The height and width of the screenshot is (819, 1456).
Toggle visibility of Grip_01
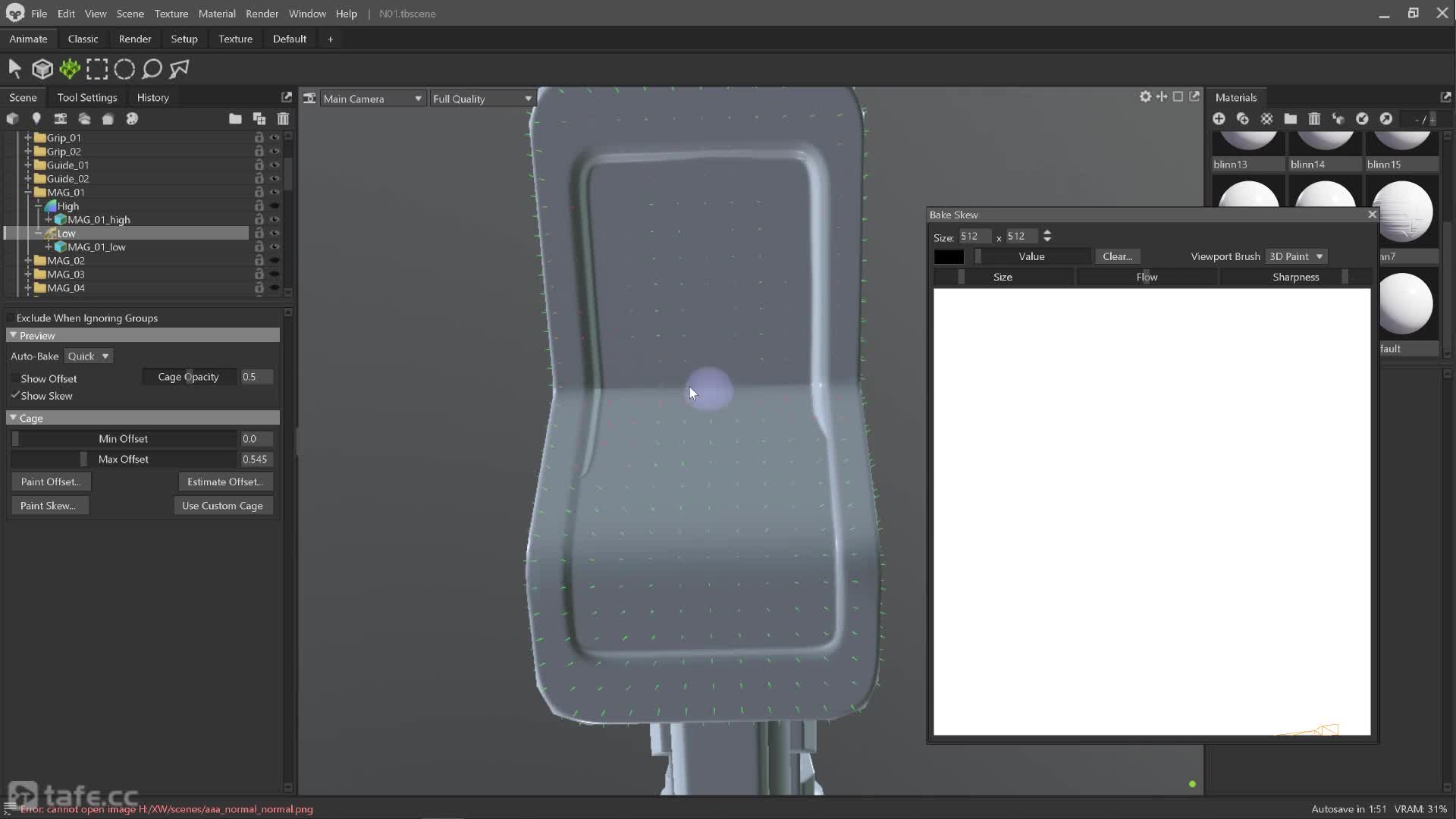point(275,138)
